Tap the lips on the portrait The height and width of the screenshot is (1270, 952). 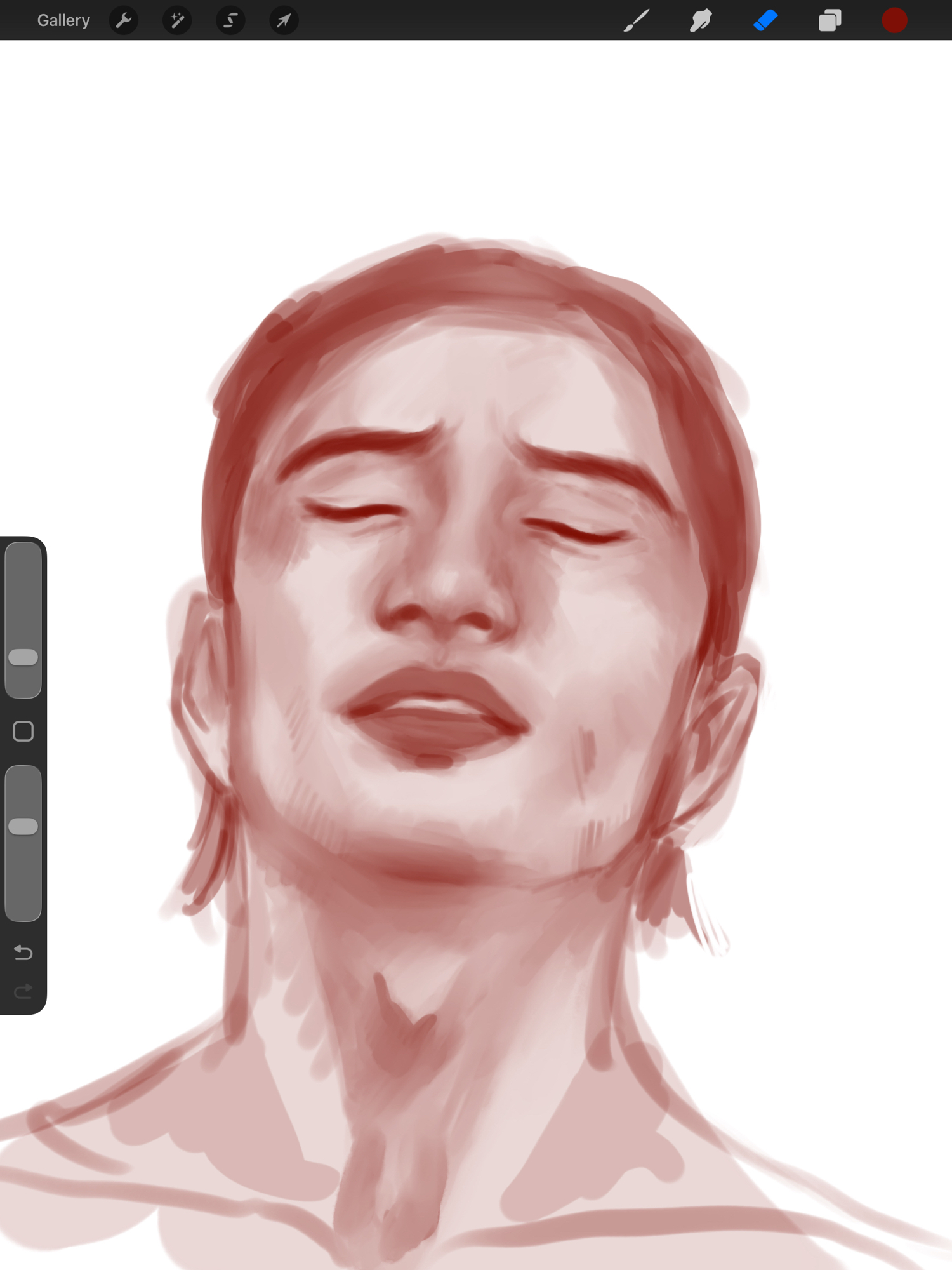(435, 711)
